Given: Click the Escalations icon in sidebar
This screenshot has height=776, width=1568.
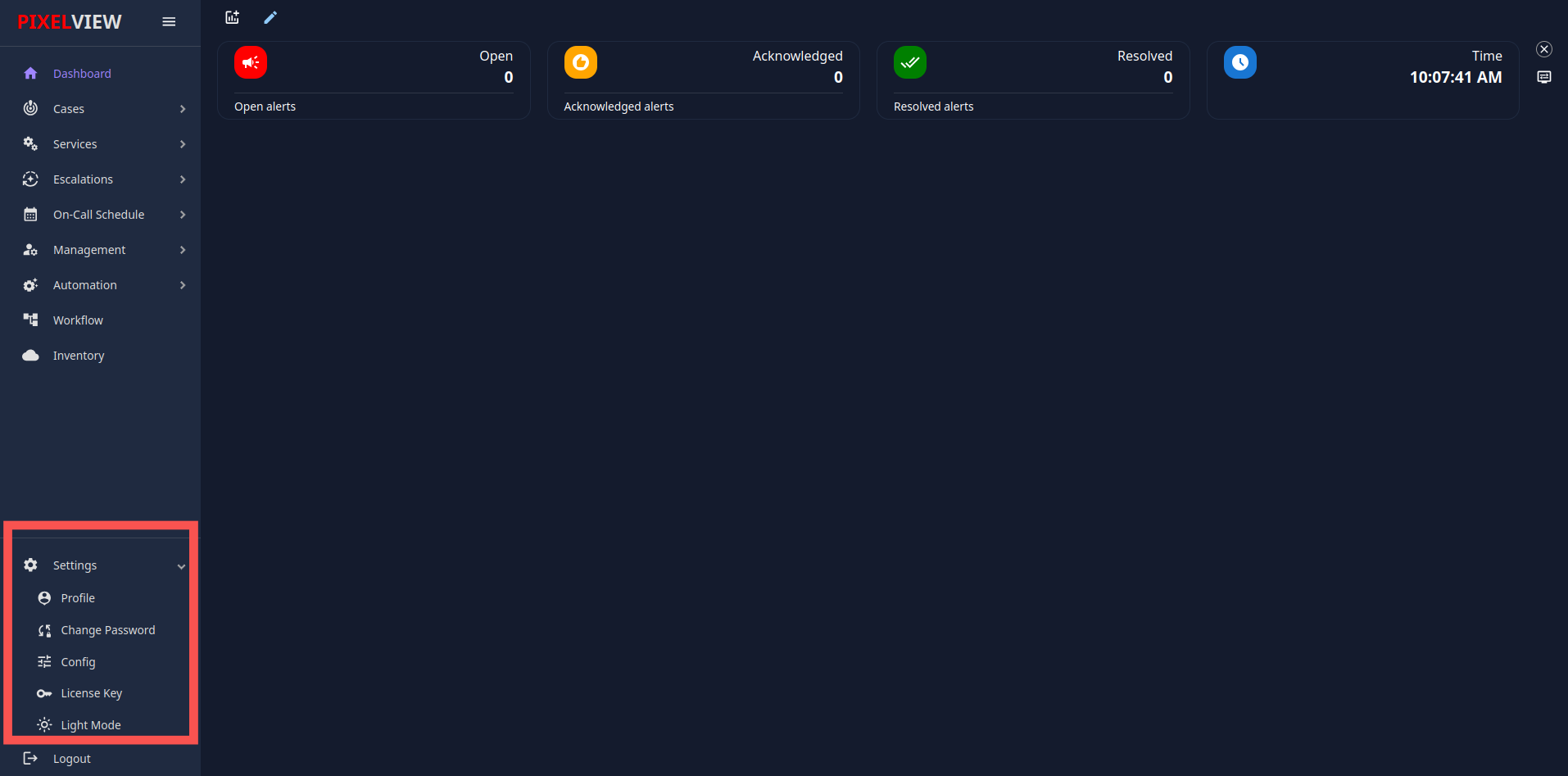Looking at the screenshot, I should pos(30,179).
